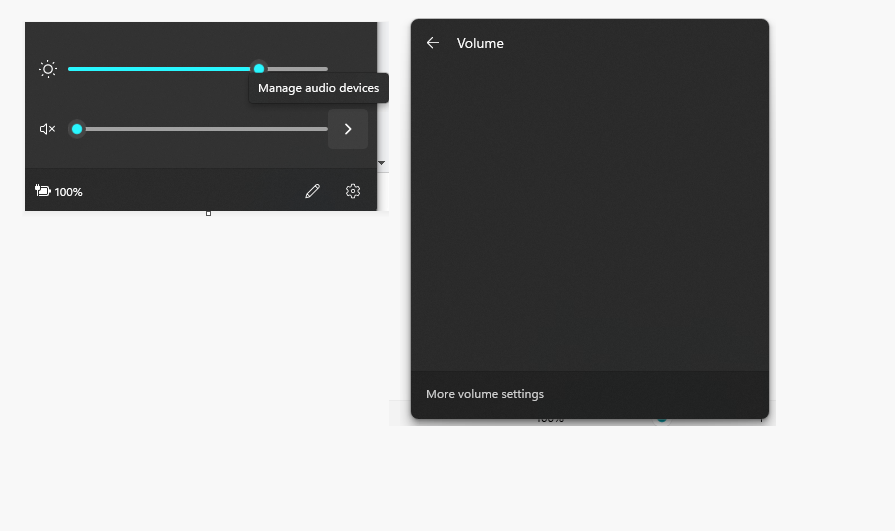Viewport: 895px width, 531px height.
Task: Open all settings via the gear icon
Action: [x=353, y=191]
